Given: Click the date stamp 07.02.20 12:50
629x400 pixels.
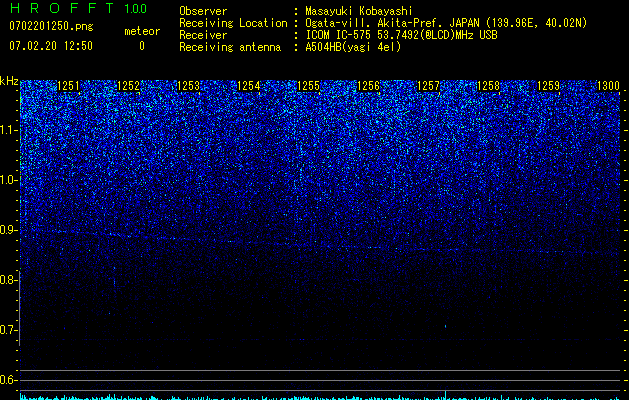Looking at the screenshot, I should pyautogui.click(x=51, y=46).
